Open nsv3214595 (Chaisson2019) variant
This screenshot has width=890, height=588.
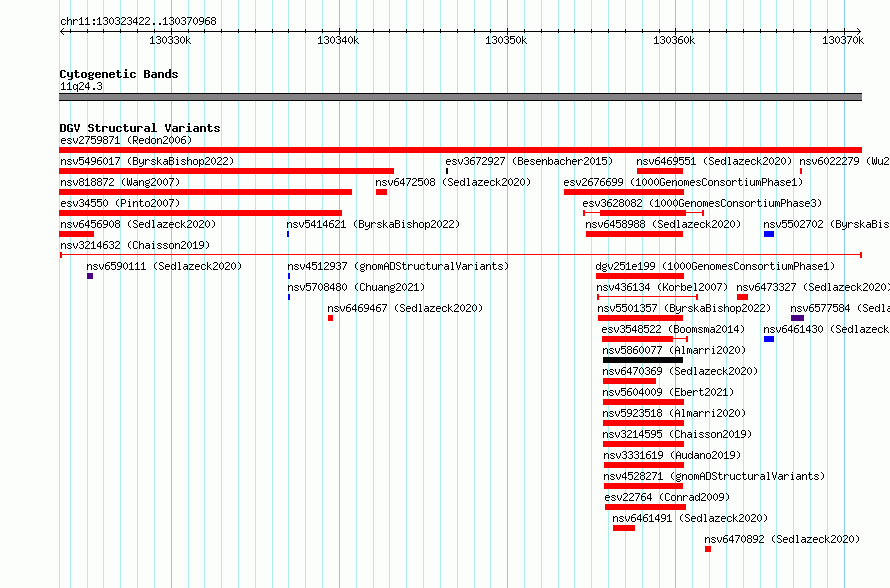tap(677, 434)
